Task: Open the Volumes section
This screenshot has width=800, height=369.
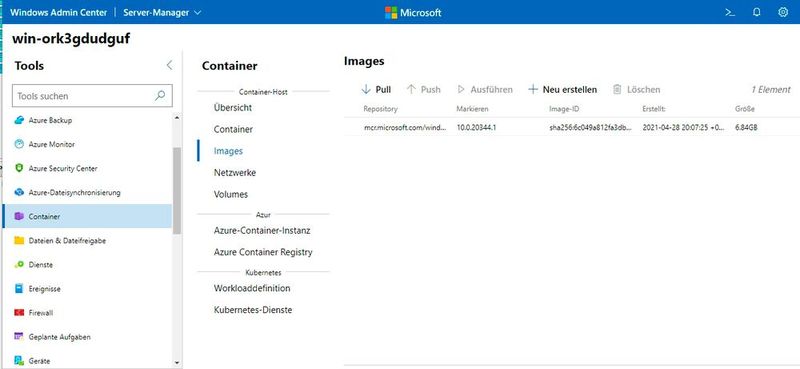Action: [231, 194]
